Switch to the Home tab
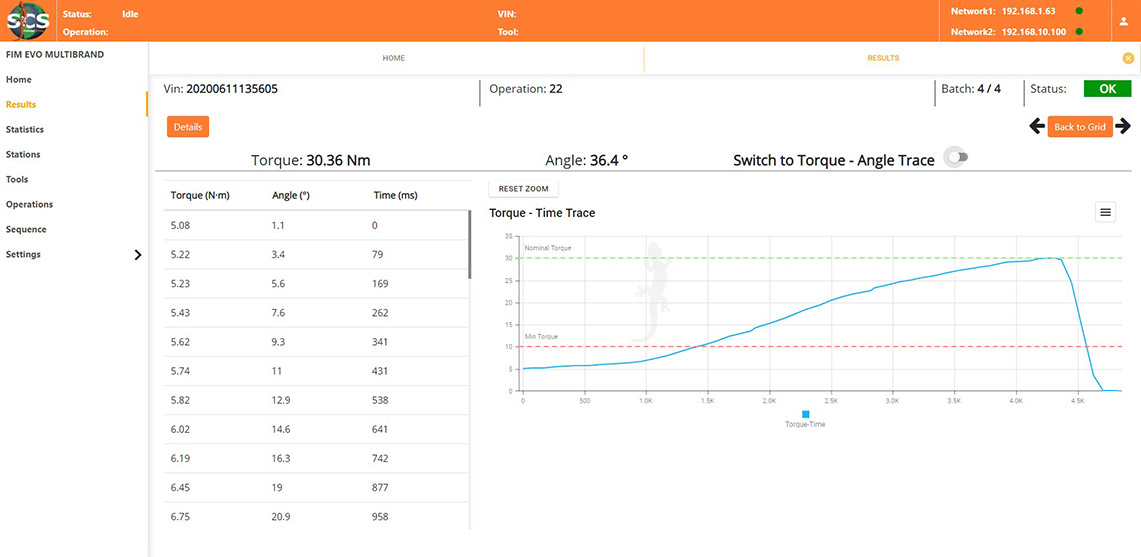This screenshot has width=1141, height=557. click(394, 58)
